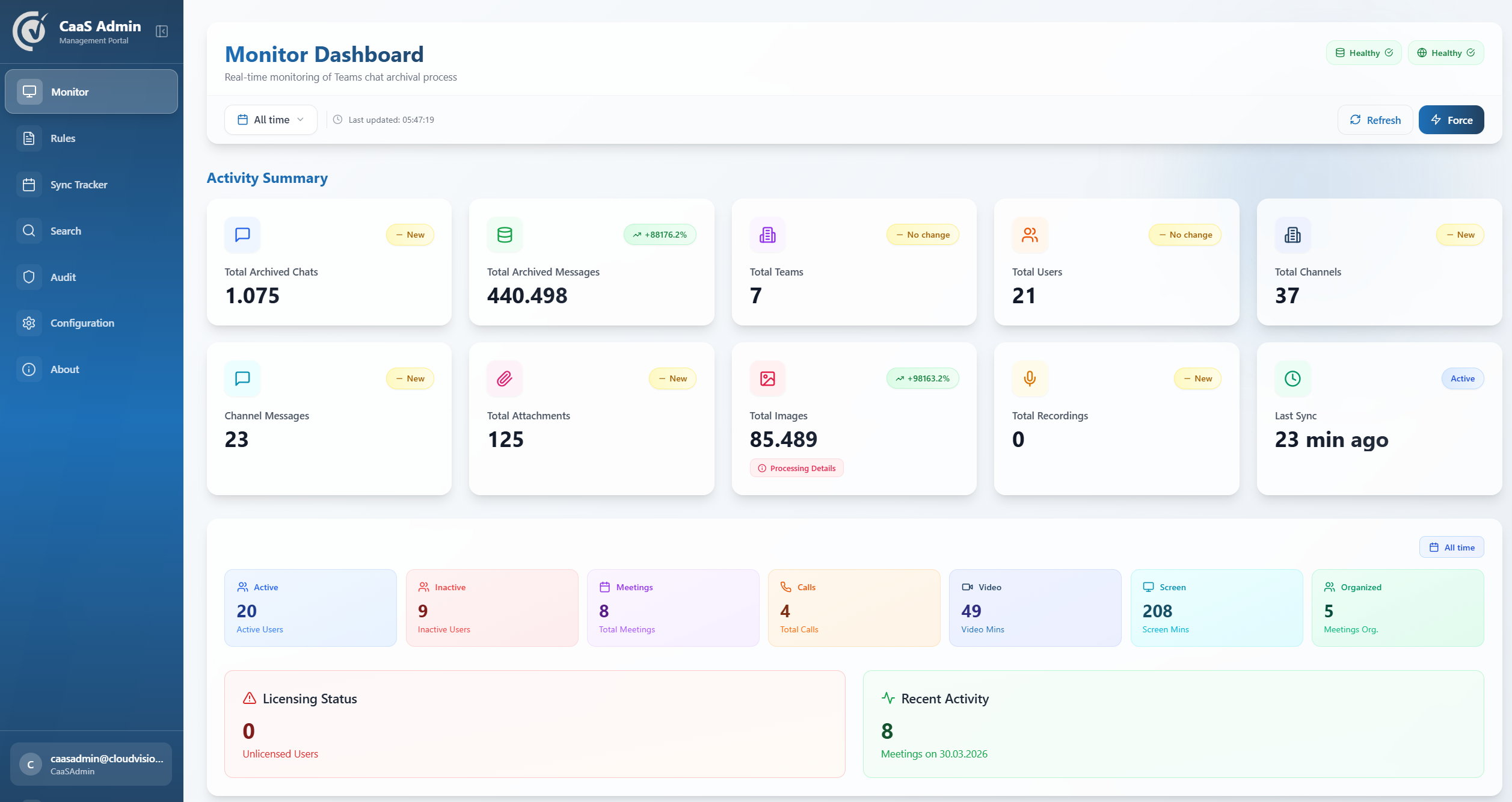
Task: Click the Refresh button
Action: pos(1375,119)
